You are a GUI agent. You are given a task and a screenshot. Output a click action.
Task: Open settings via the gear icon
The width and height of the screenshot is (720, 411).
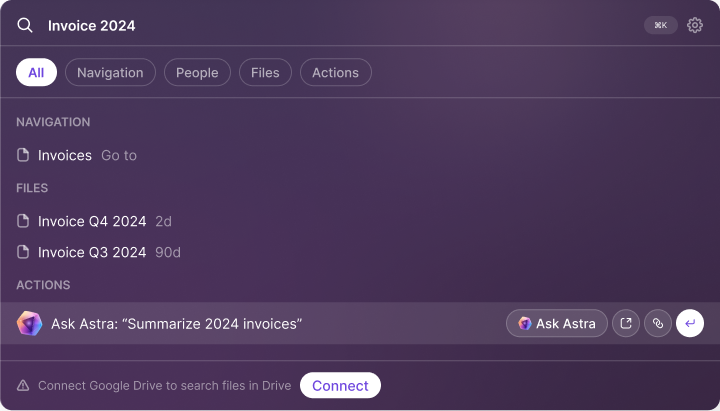(x=695, y=25)
